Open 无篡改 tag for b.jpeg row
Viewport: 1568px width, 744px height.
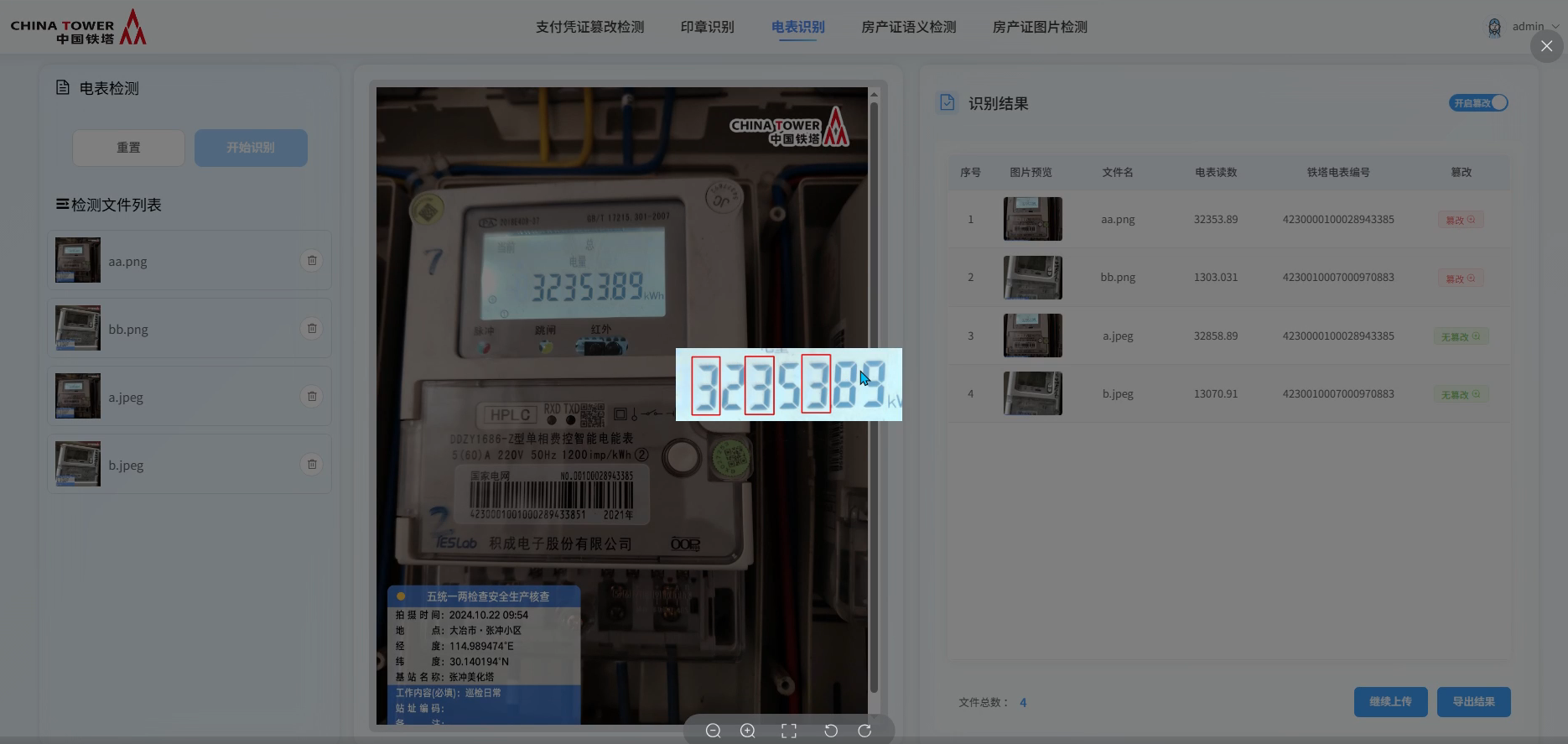point(1461,394)
